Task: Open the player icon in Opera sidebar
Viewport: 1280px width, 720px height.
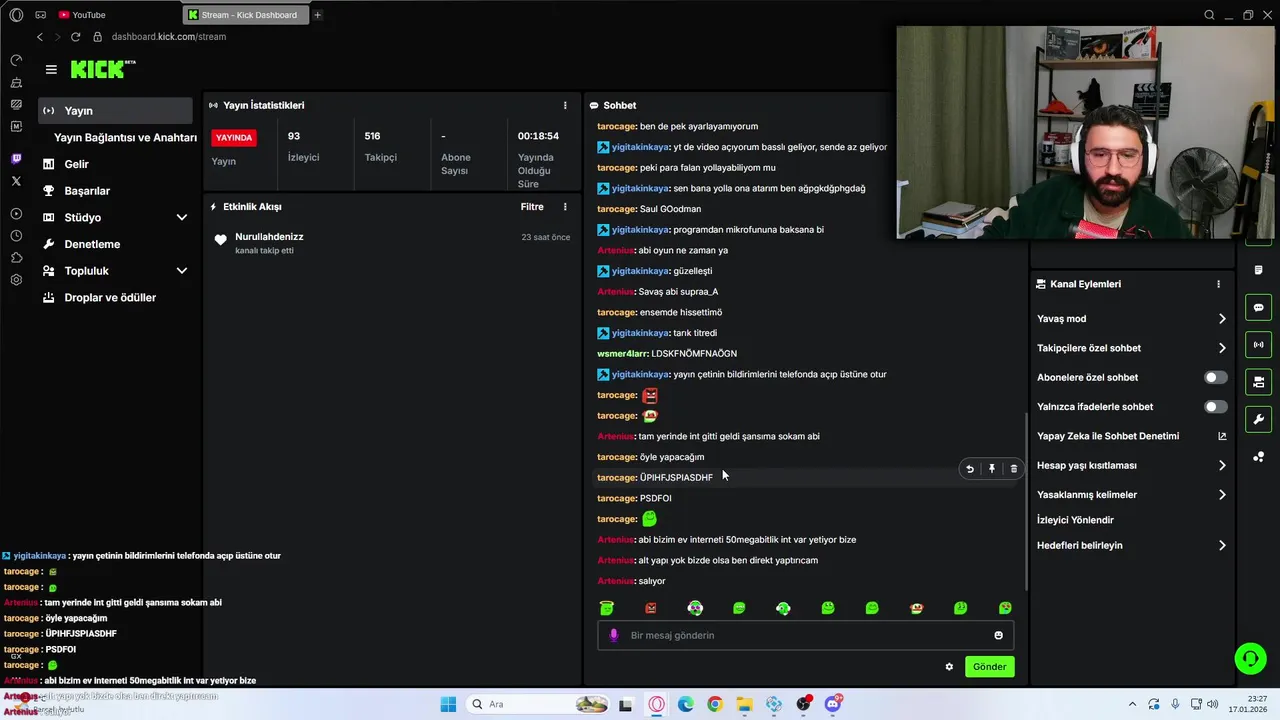Action: [x=16, y=214]
